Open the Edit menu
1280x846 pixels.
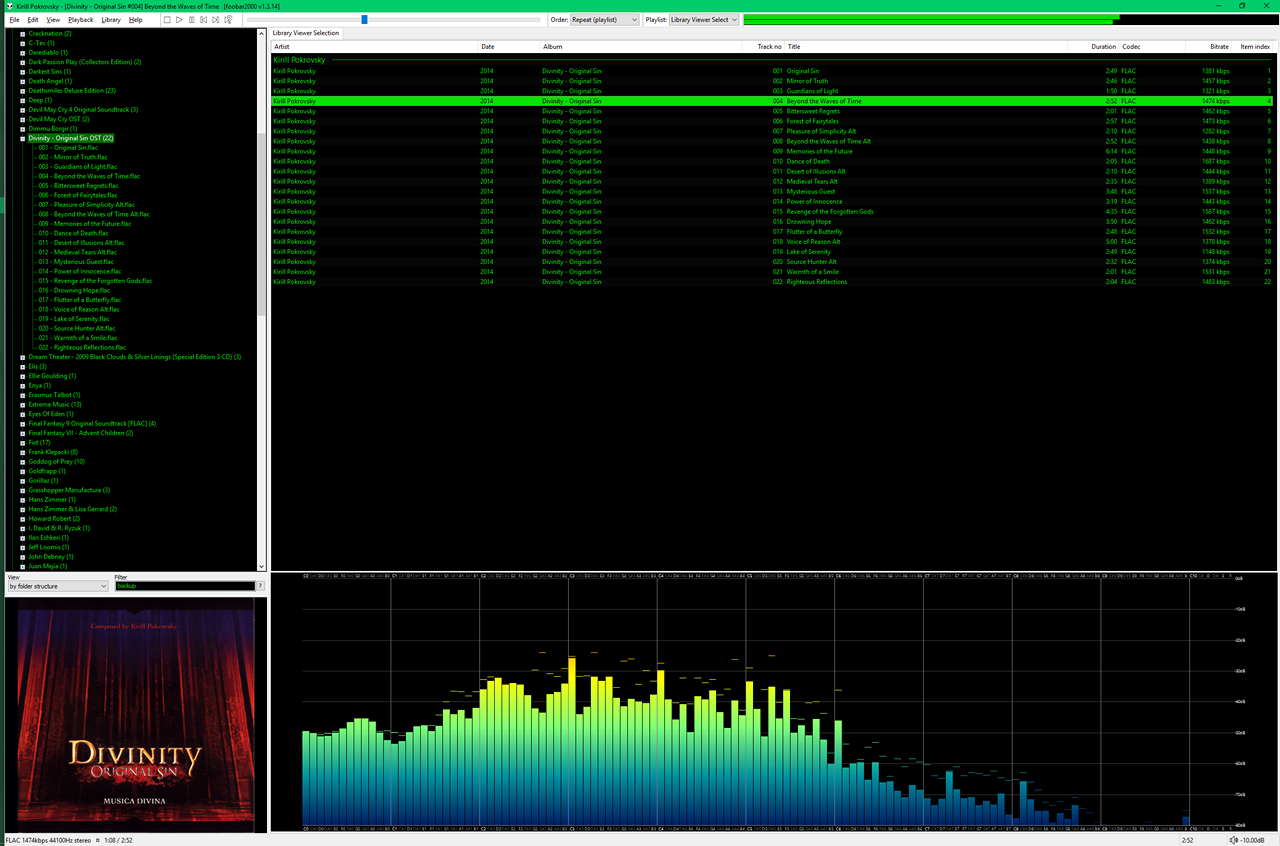[33, 20]
